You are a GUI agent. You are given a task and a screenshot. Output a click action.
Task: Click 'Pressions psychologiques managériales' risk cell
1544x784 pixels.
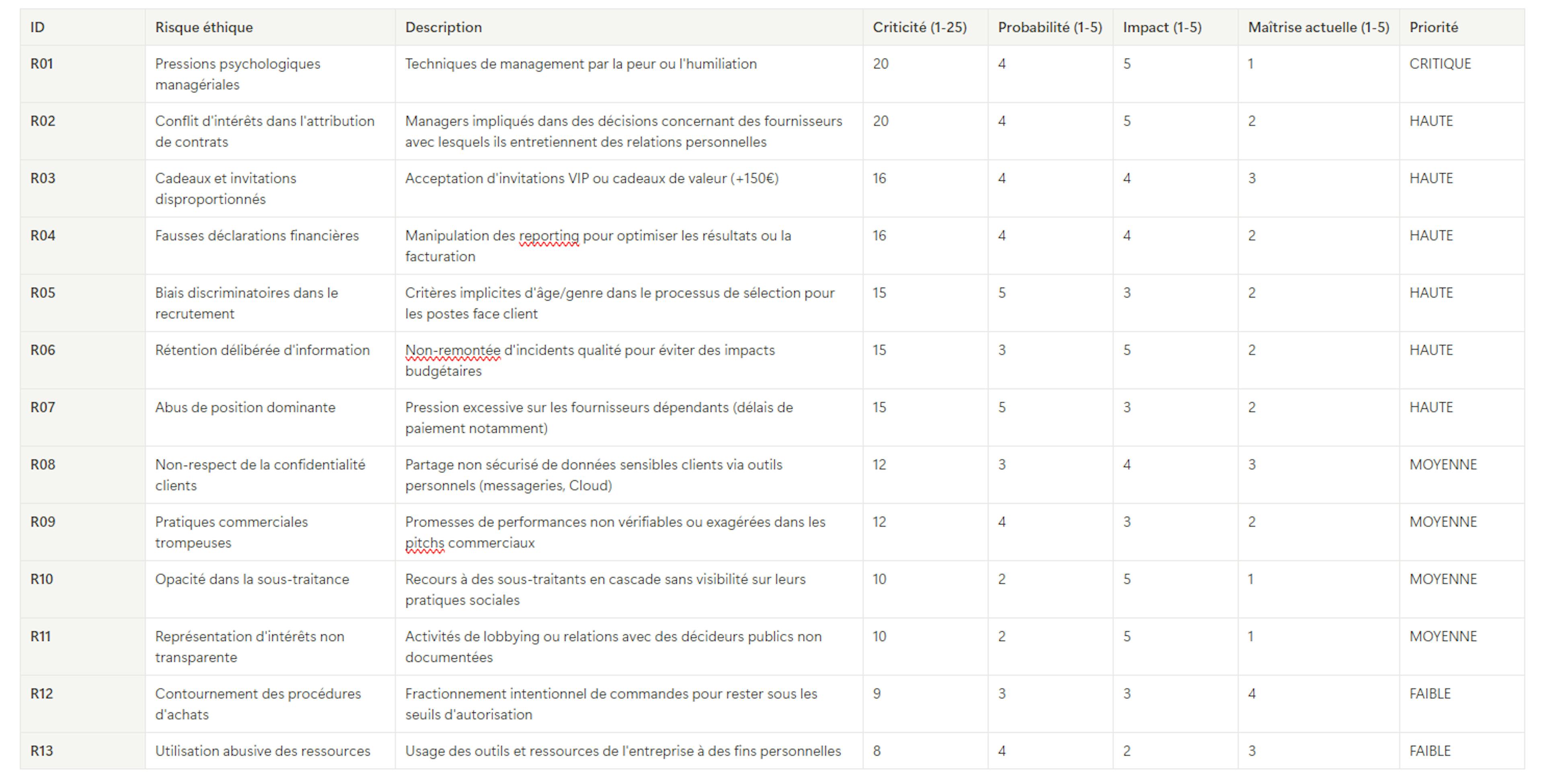[x=270, y=74]
